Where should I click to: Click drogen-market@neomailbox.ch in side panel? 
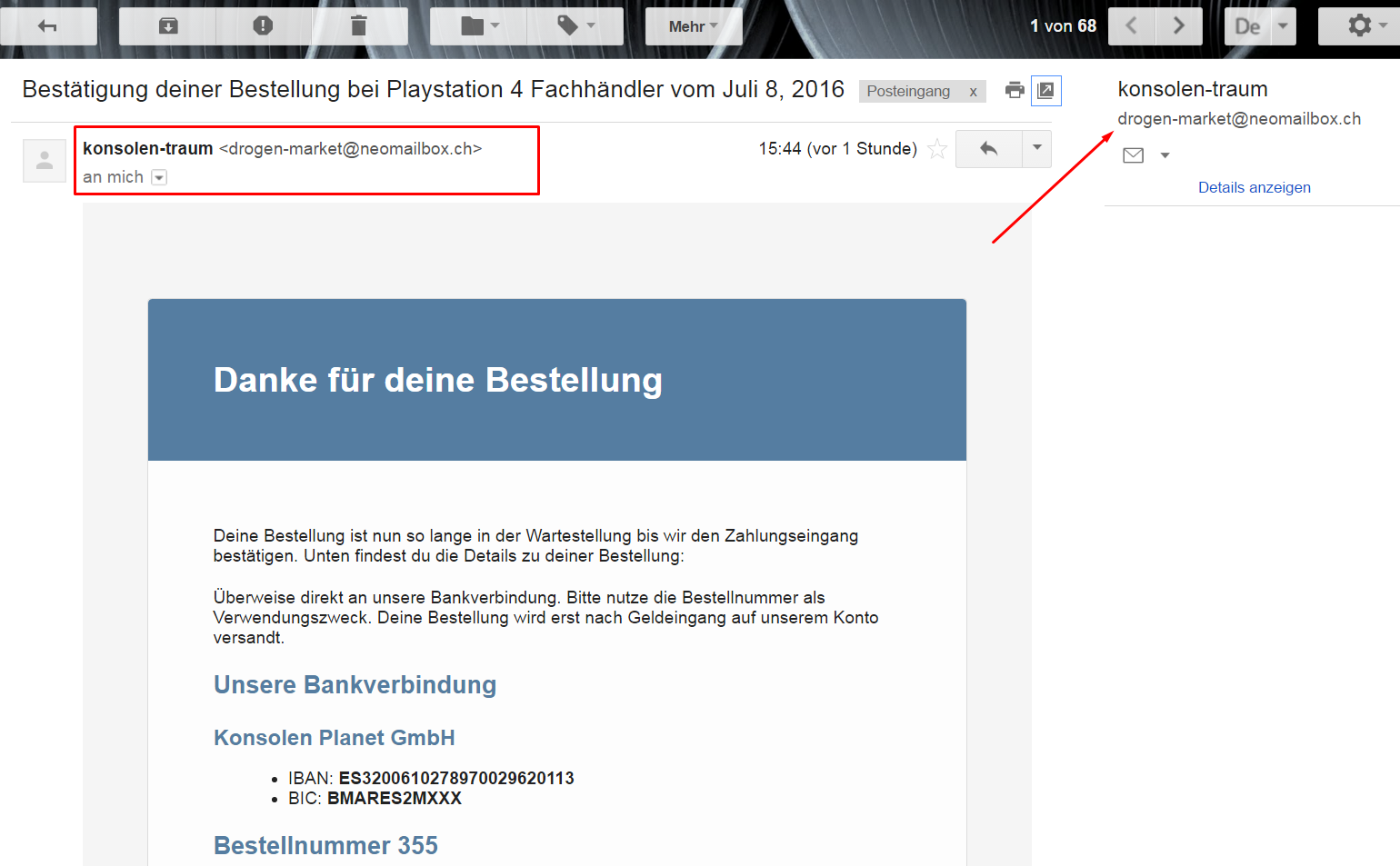pos(1238,119)
